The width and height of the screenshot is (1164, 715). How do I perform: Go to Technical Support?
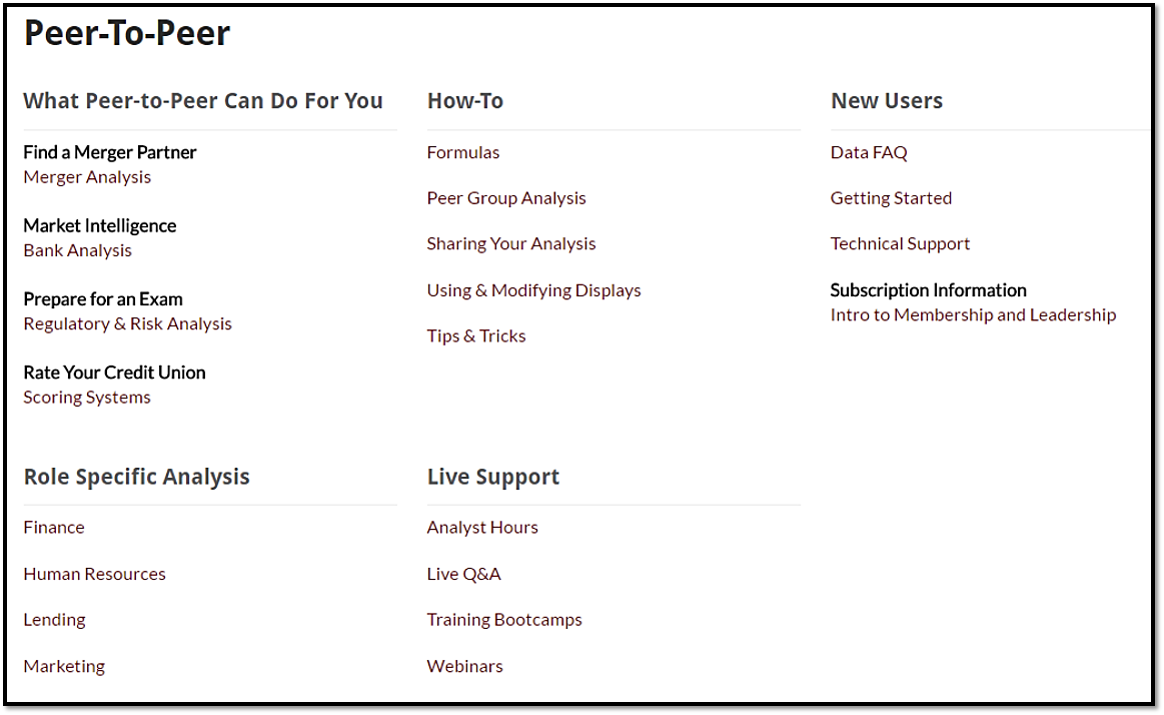tap(900, 244)
